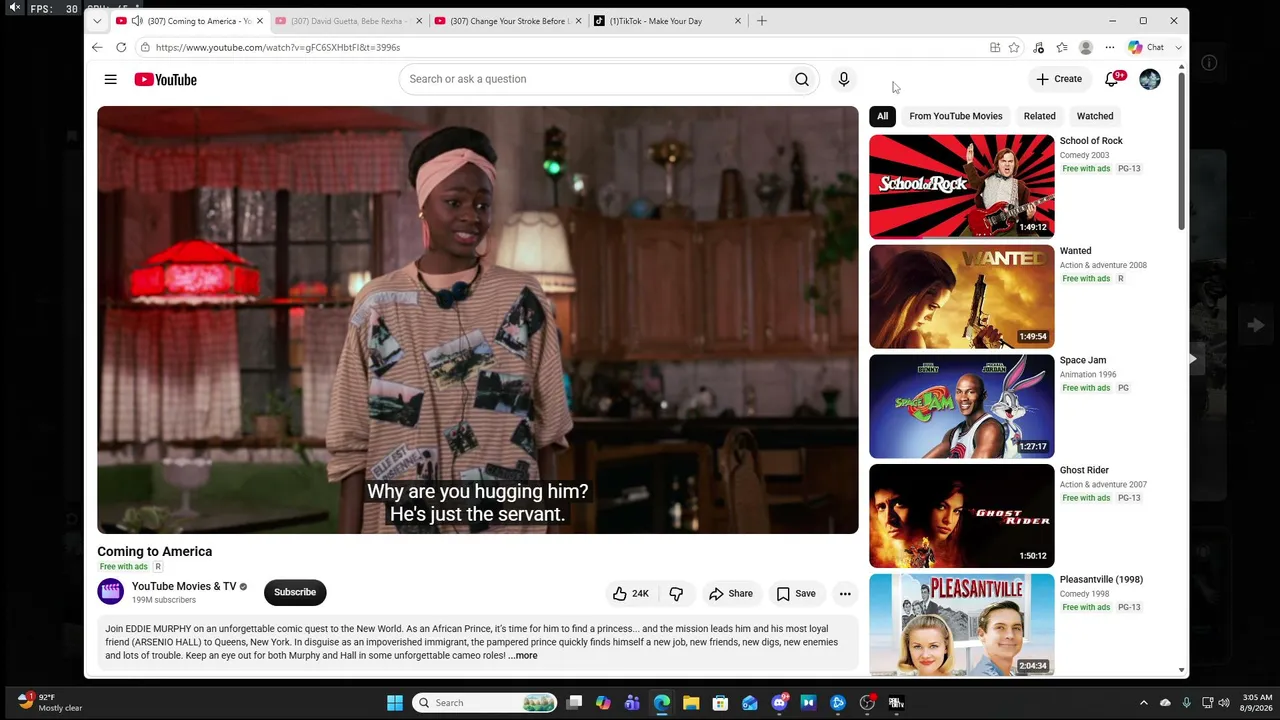Viewport: 1280px width, 720px height.
Task: Click the Wanted movie thumbnail
Action: [x=962, y=297]
